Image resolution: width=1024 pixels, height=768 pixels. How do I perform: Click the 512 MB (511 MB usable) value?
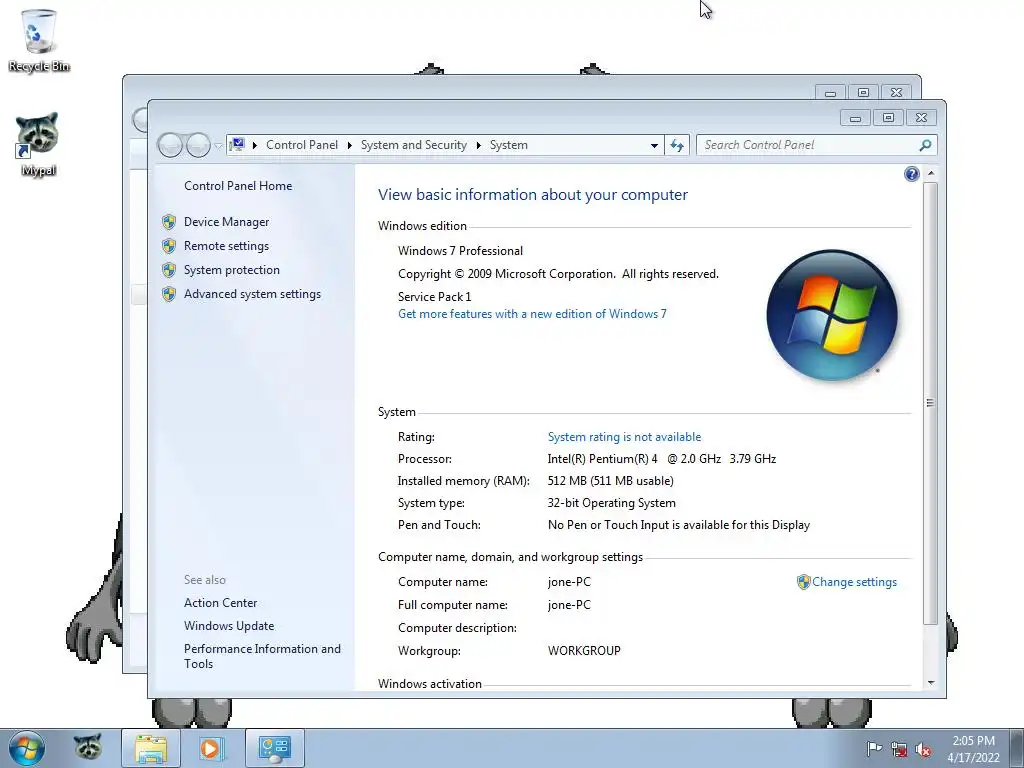tap(611, 481)
